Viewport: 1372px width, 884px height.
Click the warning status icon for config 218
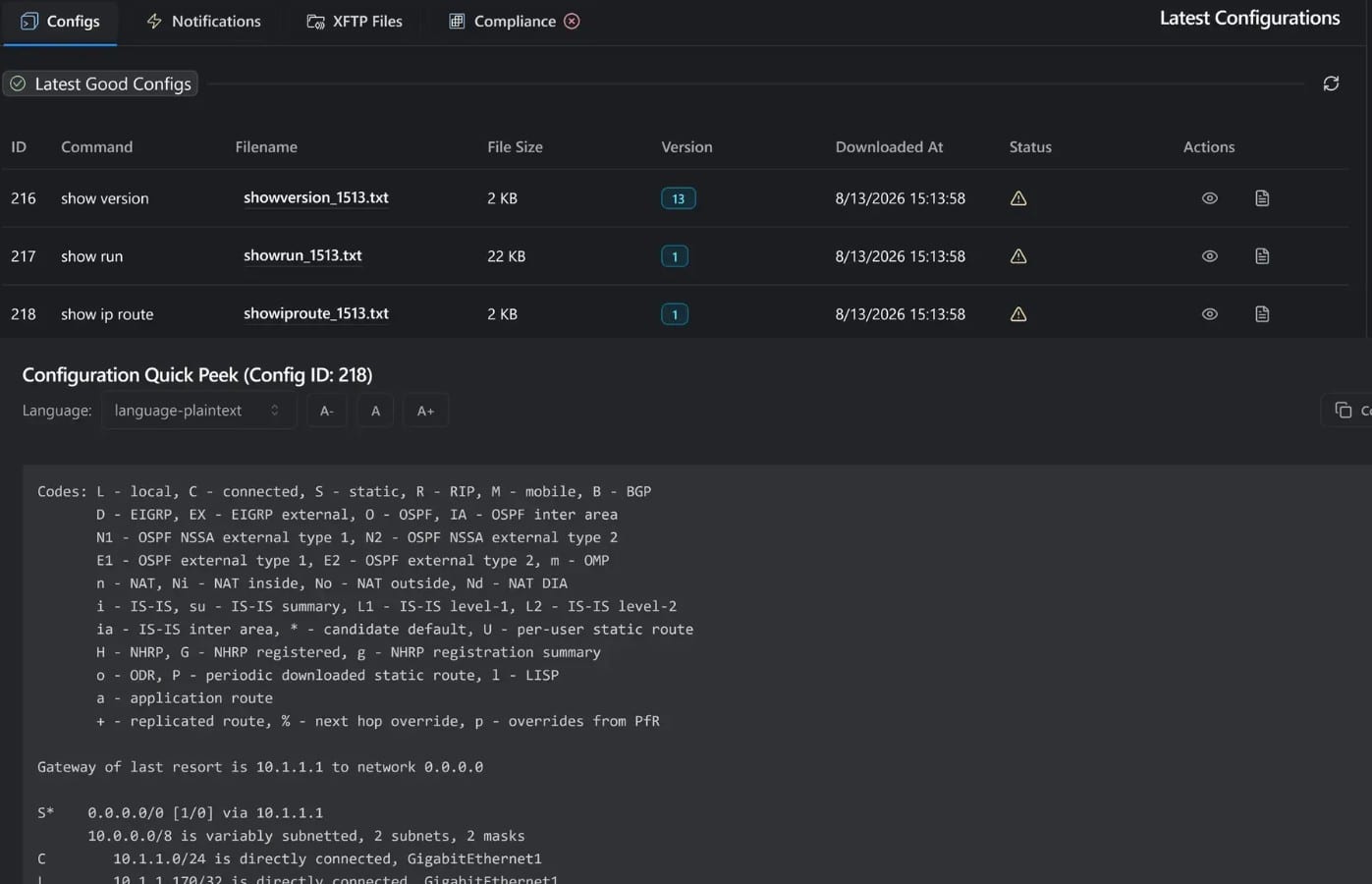(1018, 314)
